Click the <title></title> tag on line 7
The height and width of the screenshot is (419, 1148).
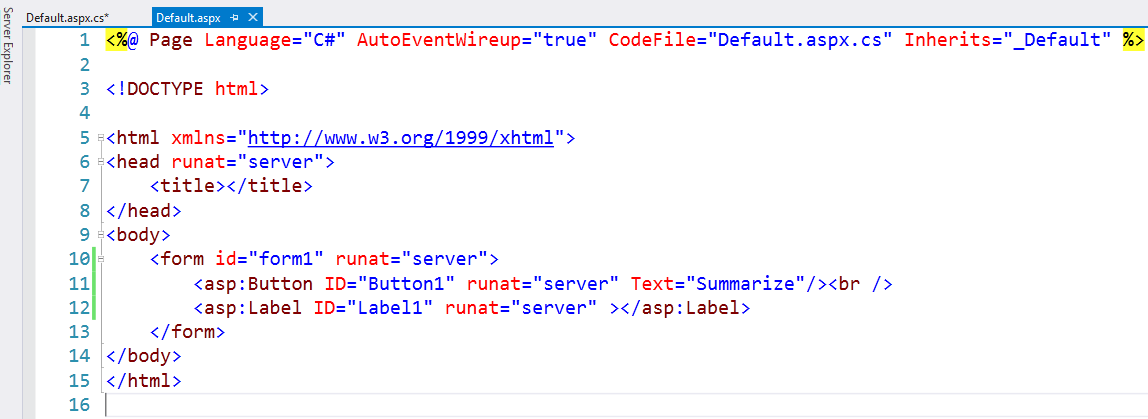pyautogui.click(x=231, y=186)
